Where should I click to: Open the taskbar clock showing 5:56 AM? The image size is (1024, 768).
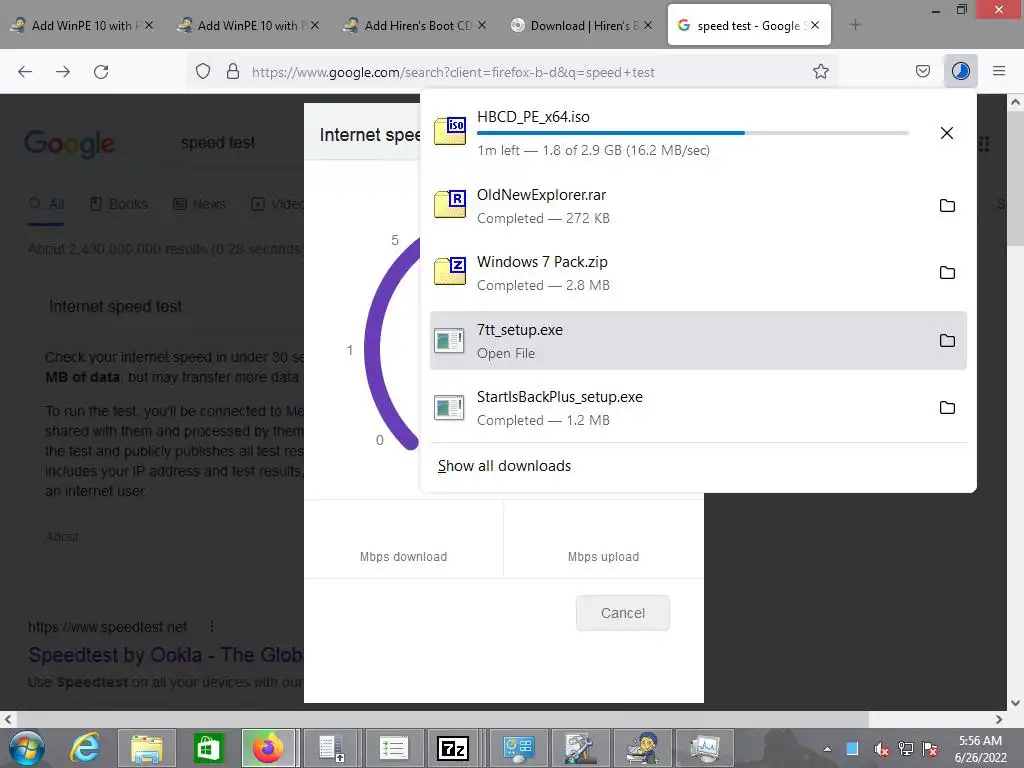click(980, 749)
